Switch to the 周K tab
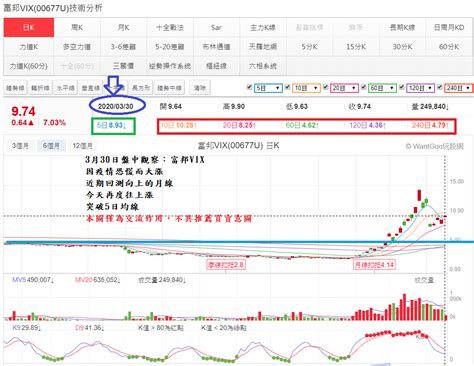Viewport: 474px width, 366px height. tap(77, 27)
